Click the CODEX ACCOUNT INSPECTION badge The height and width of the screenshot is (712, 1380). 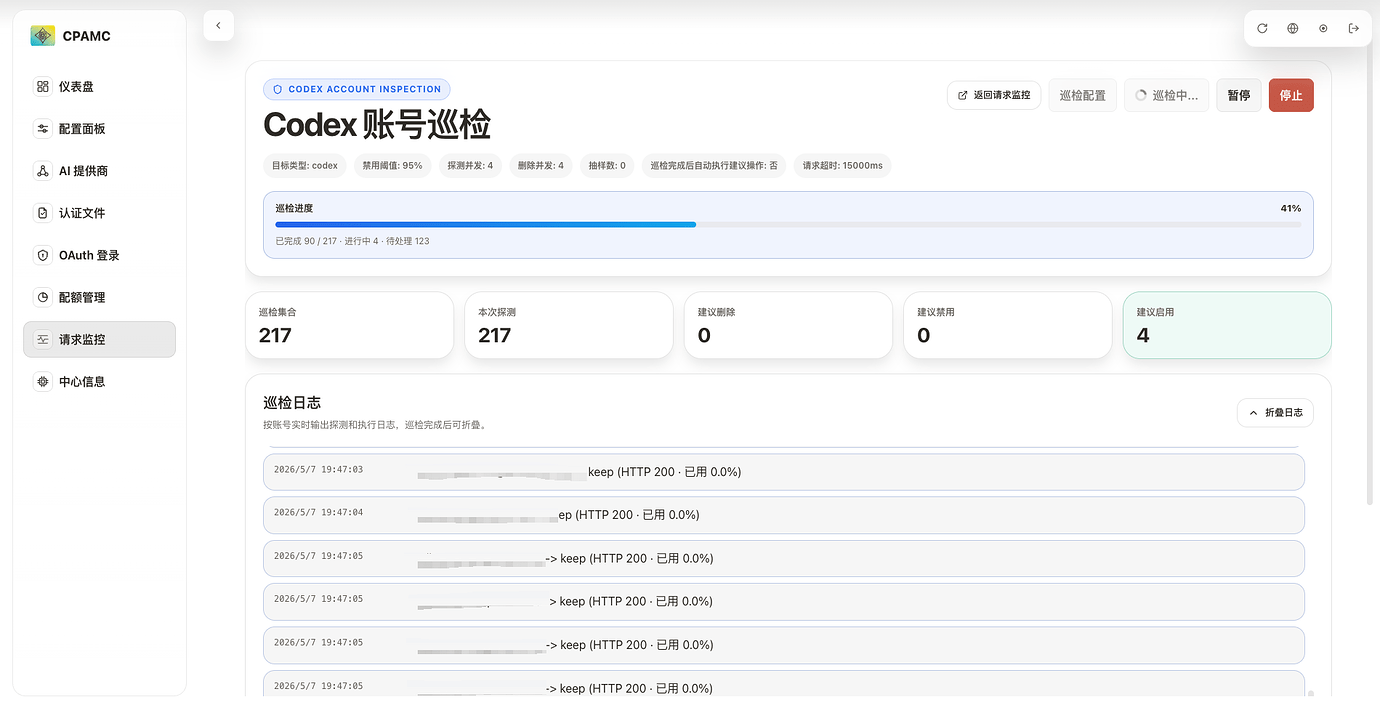pyautogui.click(x=357, y=89)
